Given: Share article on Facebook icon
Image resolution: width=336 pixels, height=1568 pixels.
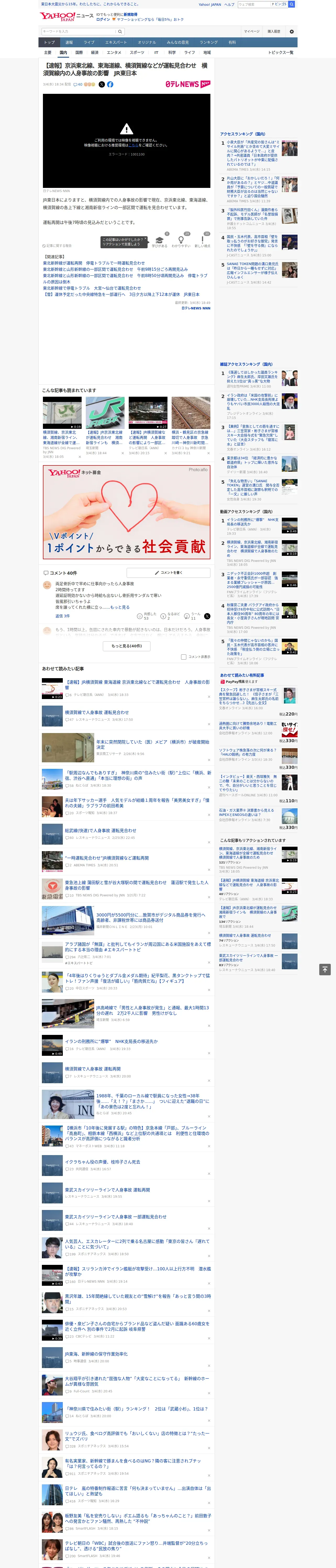Looking at the screenshot, I should 110,85.
